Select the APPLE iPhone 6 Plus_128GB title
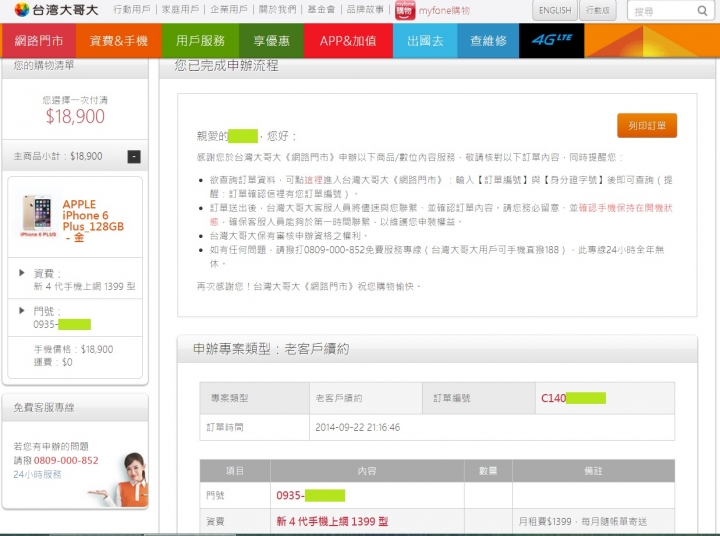 (93, 221)
